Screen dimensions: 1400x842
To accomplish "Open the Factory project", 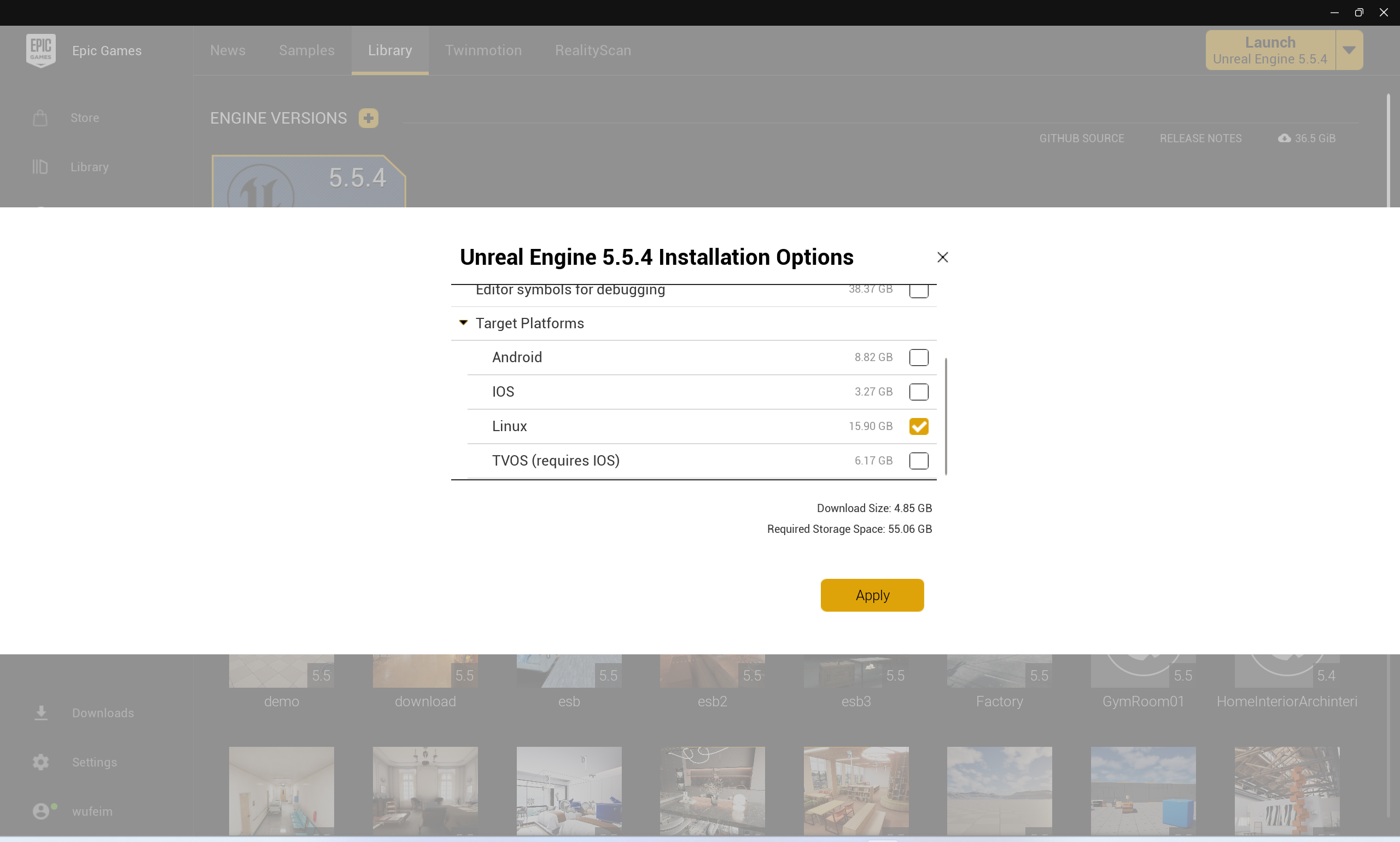I will [999, 671].
